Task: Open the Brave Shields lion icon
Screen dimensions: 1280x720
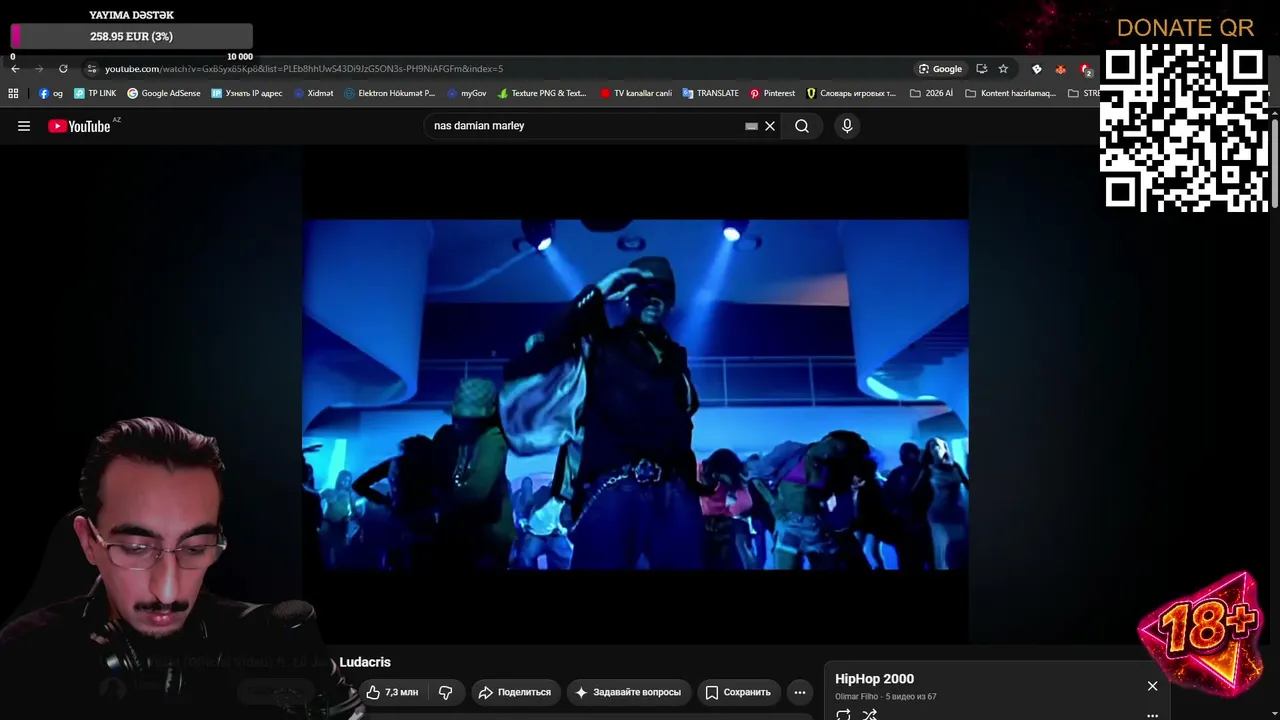Action: 1061,69
